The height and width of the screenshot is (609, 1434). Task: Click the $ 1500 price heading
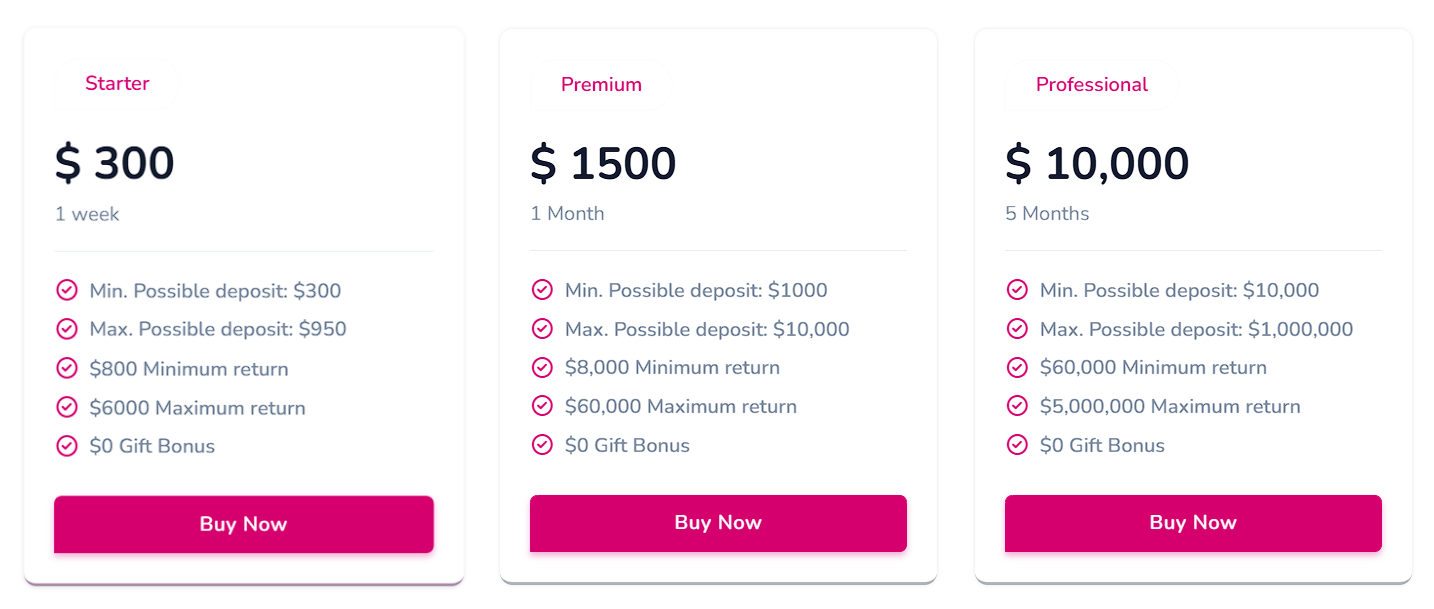pos(603,163)
